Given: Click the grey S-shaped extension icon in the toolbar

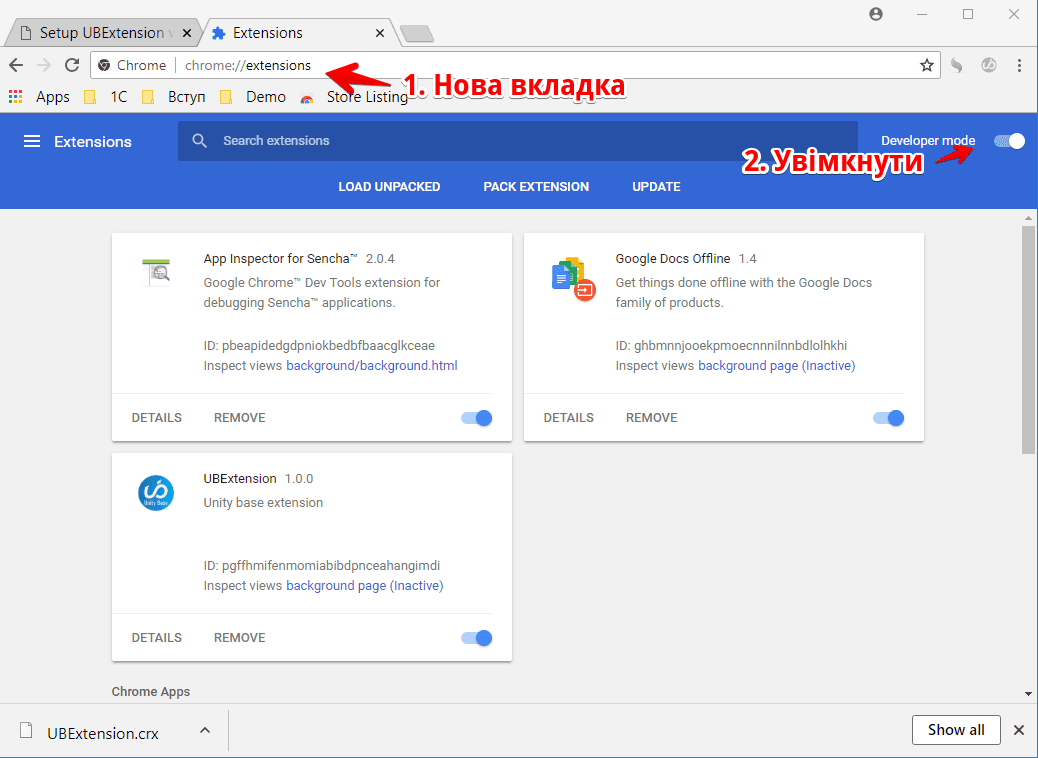Looking at the screenshot, I should pos(957,65).
